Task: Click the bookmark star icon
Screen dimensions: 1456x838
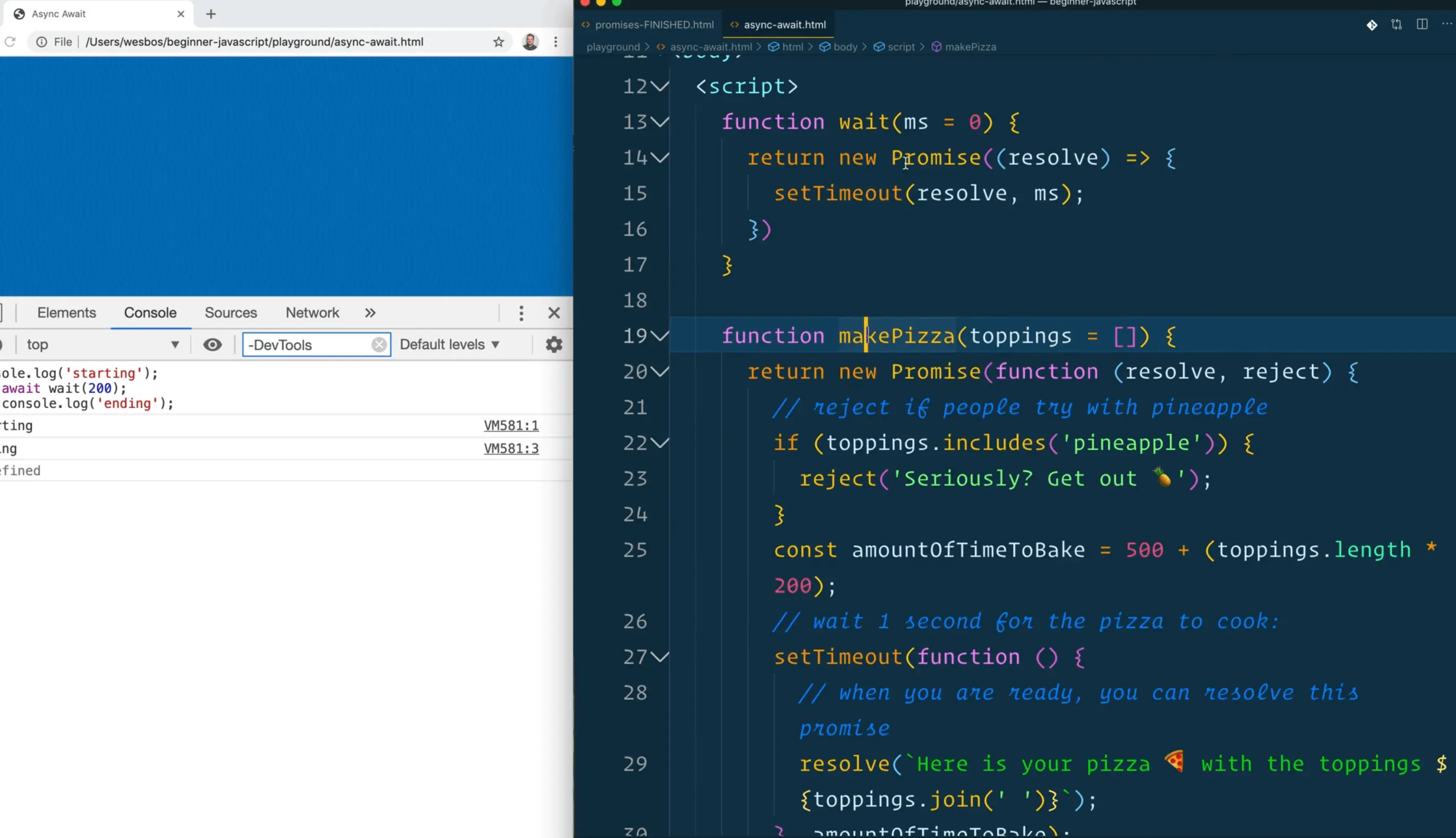Action: [x=498, y=42]
